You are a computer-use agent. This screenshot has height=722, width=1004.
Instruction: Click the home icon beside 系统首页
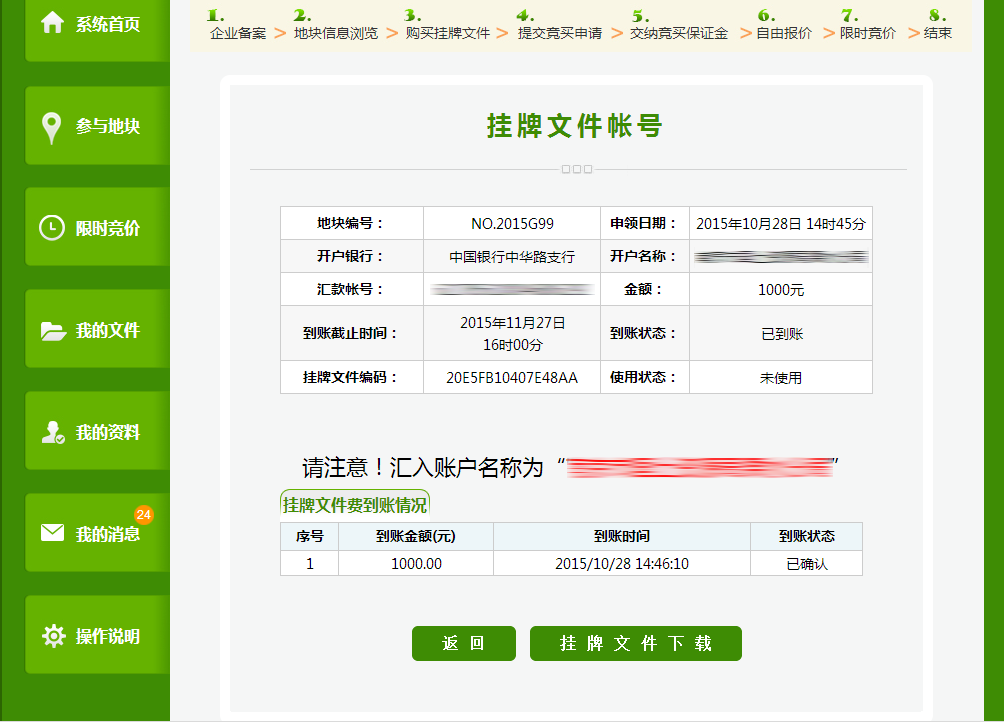52,23
